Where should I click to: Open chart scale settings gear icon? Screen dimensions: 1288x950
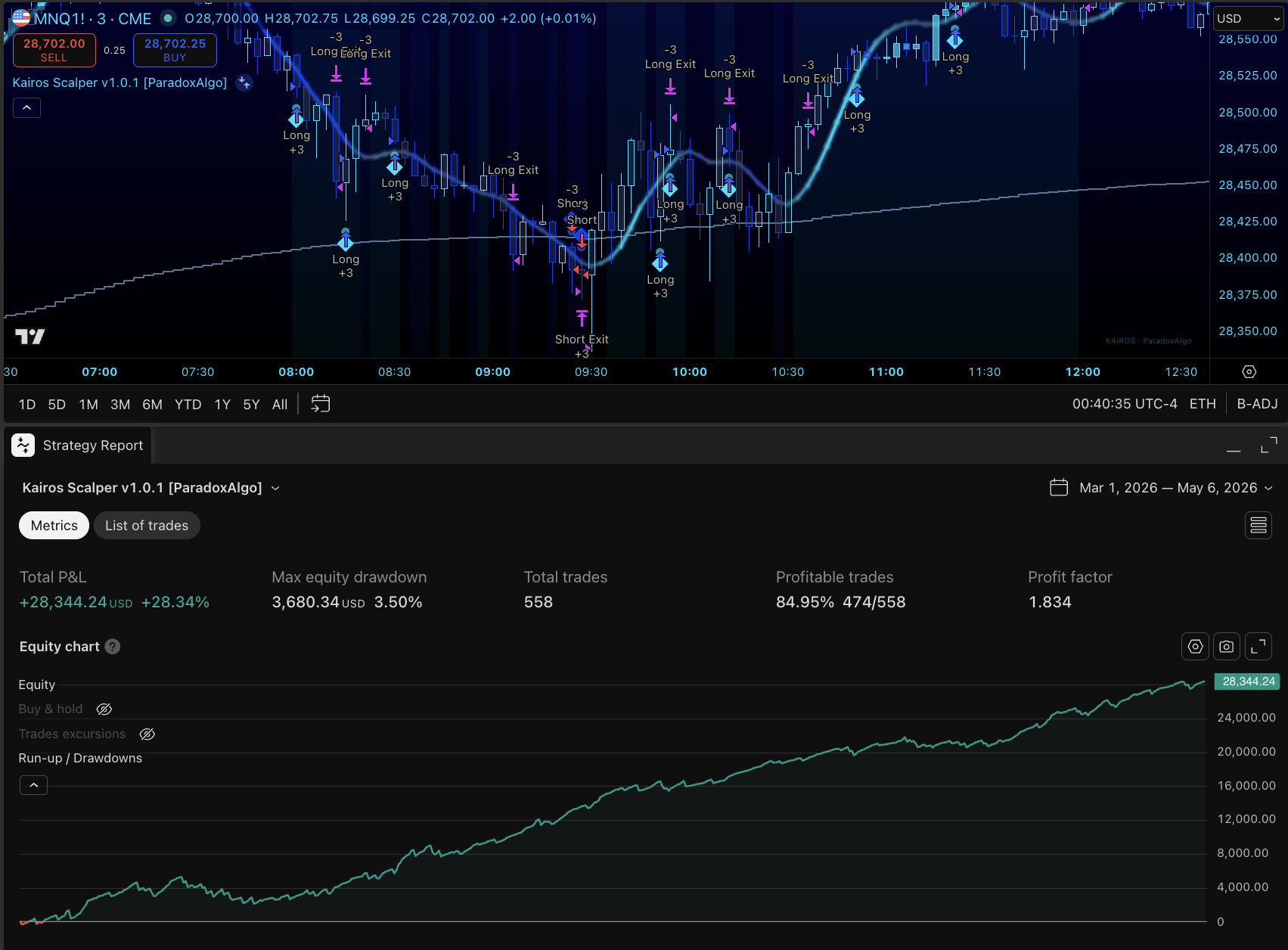pos(1249,371)
